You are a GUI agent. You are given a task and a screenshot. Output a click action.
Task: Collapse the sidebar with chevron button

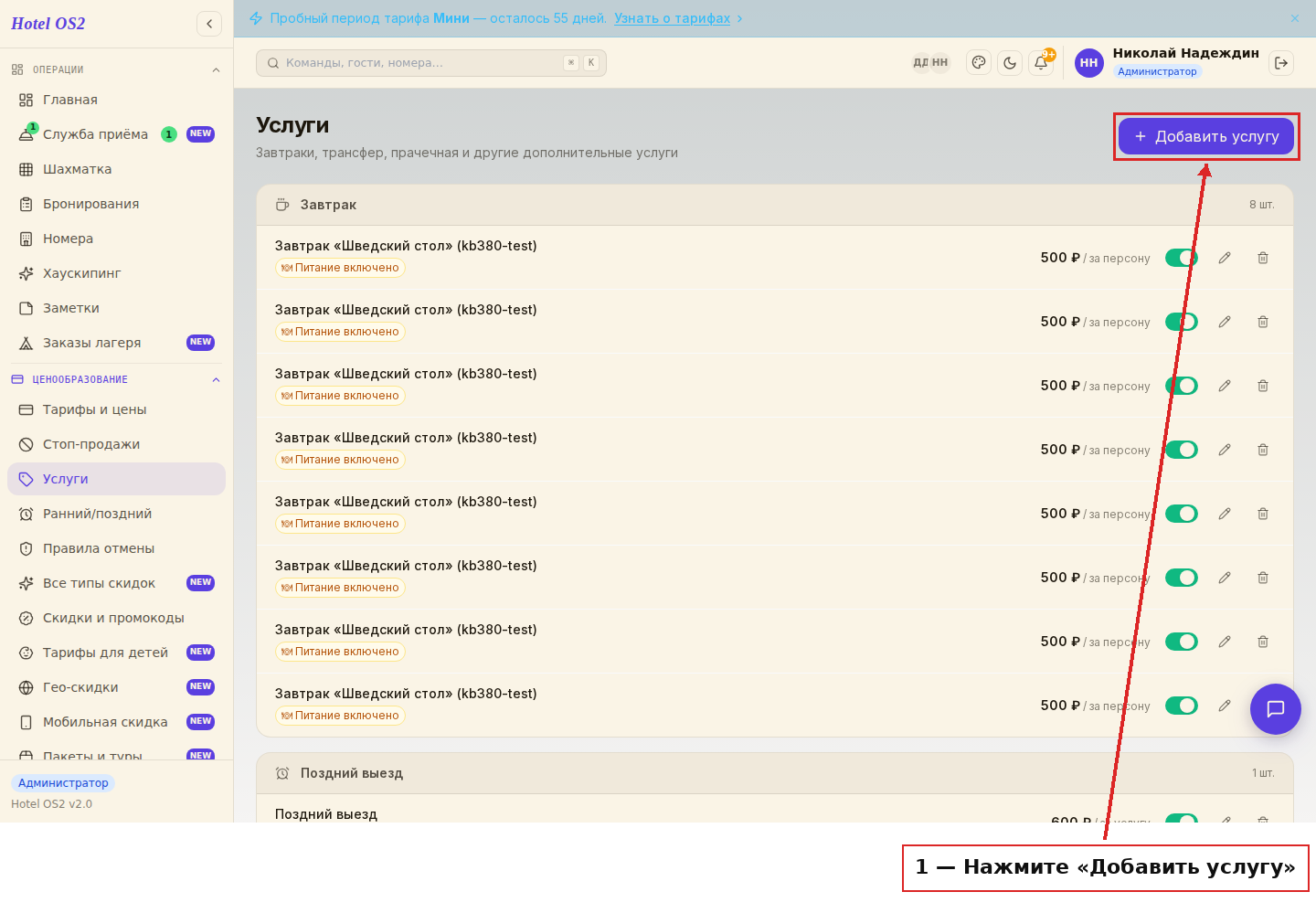click(x=209, y=24)
